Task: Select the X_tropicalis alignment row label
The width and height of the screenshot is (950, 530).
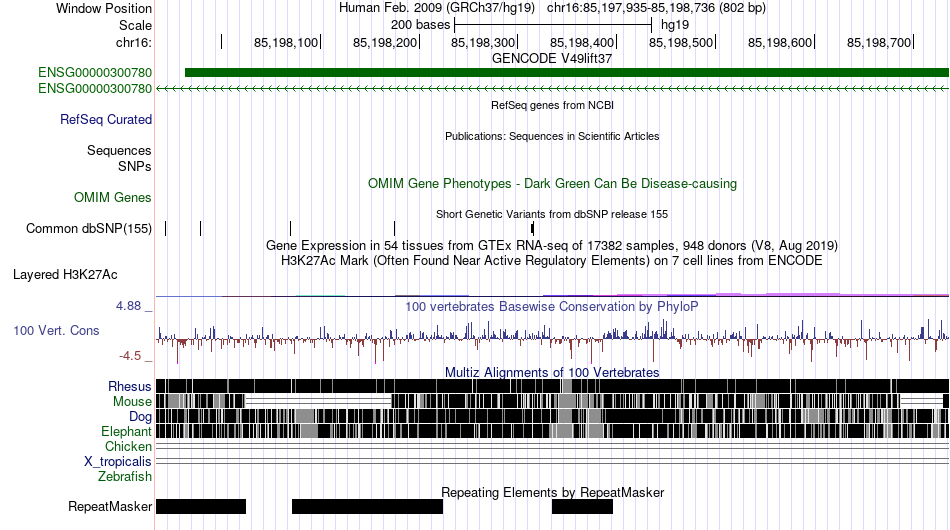Action: [118, 462]
